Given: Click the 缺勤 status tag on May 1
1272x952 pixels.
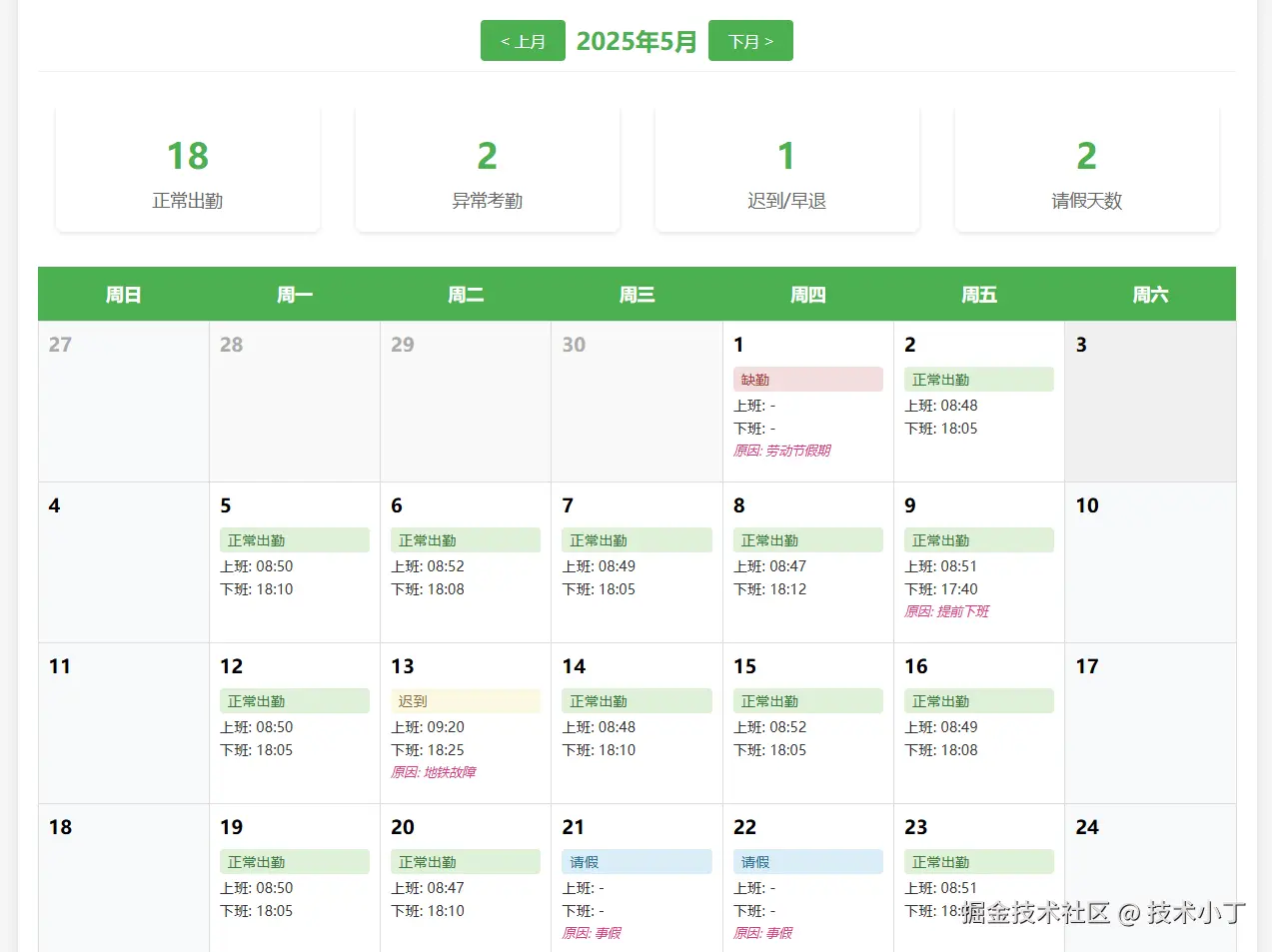Looking at the screenshot, I should coord(807,380).
